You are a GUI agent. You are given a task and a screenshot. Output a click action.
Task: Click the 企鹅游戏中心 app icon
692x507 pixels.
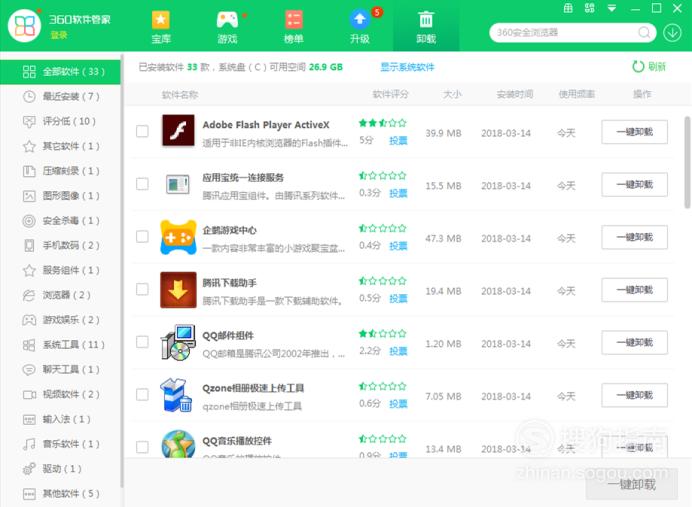tap(178, 237)
